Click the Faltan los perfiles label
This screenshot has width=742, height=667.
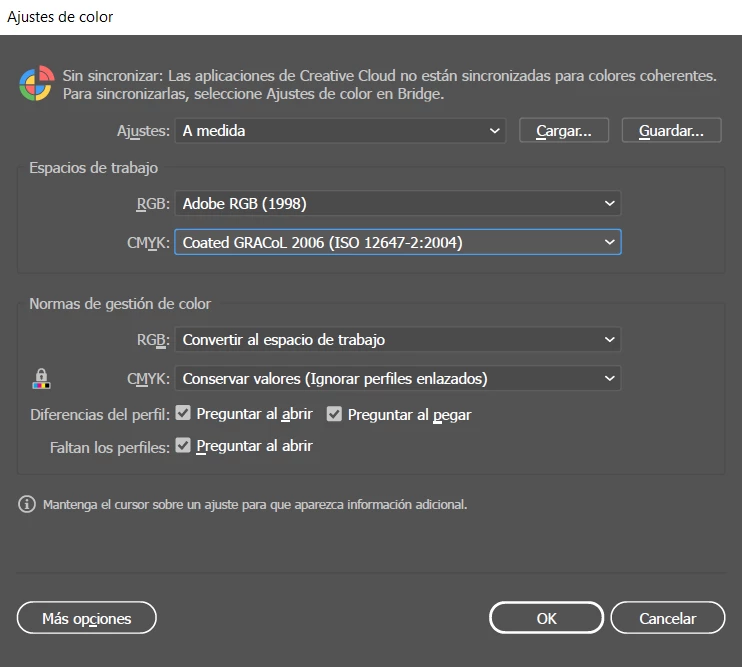pos(110,448)
